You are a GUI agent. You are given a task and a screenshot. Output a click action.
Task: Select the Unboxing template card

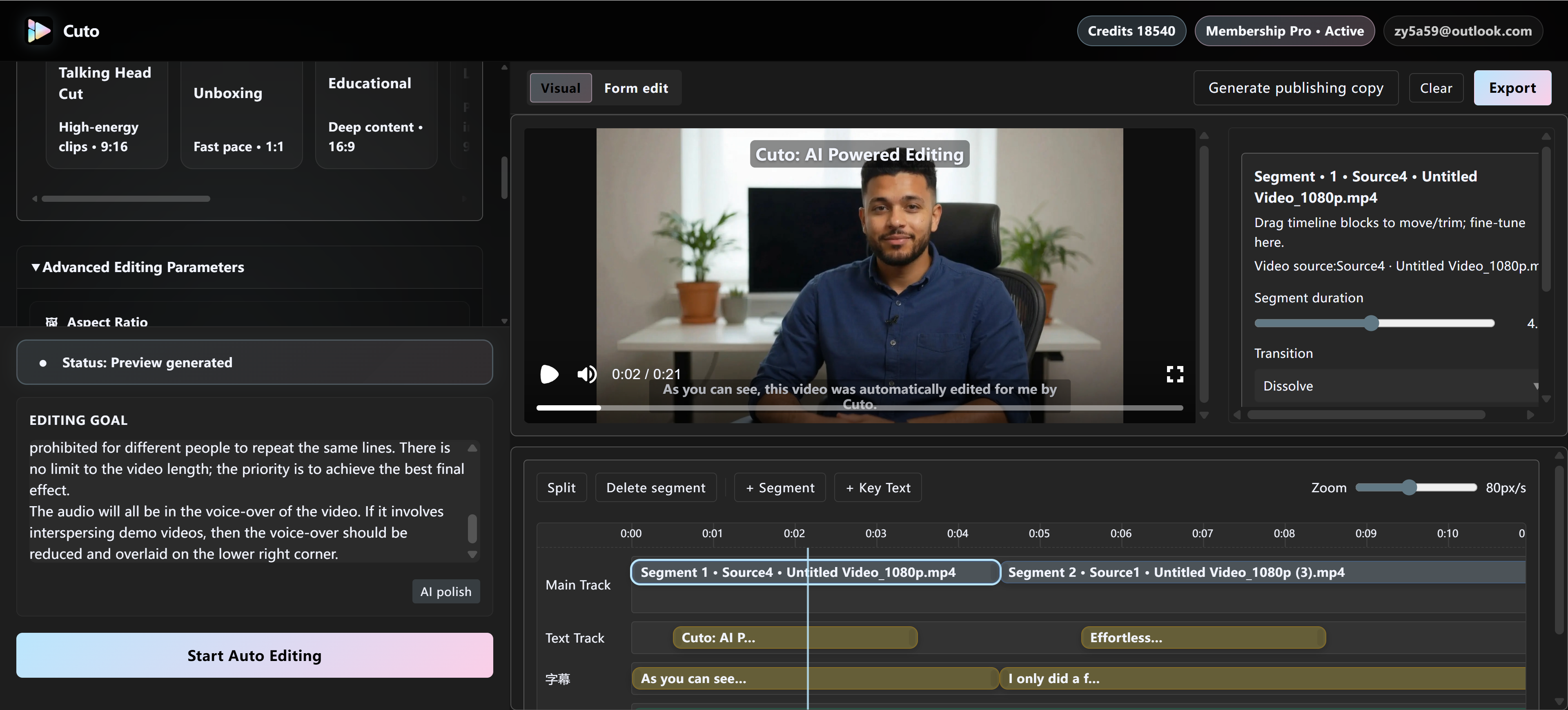click(241, 116)
